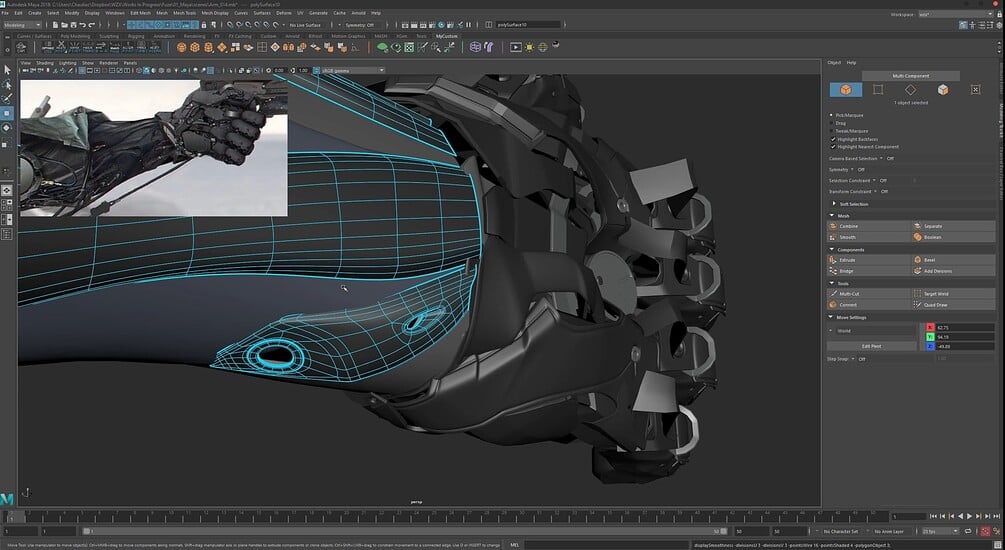Switch to the Rigging shelf tab
Image resolution: width=1005 pixels, height=550 pixels.
click(x=135, y=35)
